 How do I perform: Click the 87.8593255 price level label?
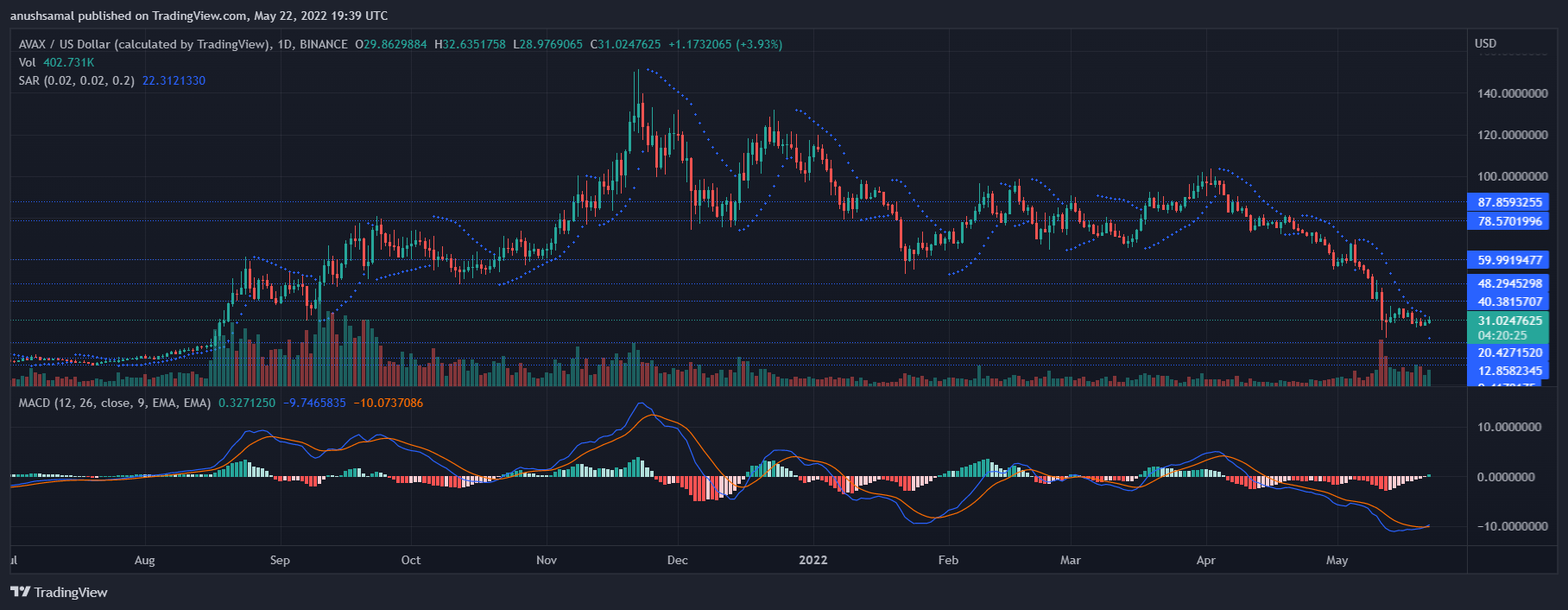(1509, 202)
